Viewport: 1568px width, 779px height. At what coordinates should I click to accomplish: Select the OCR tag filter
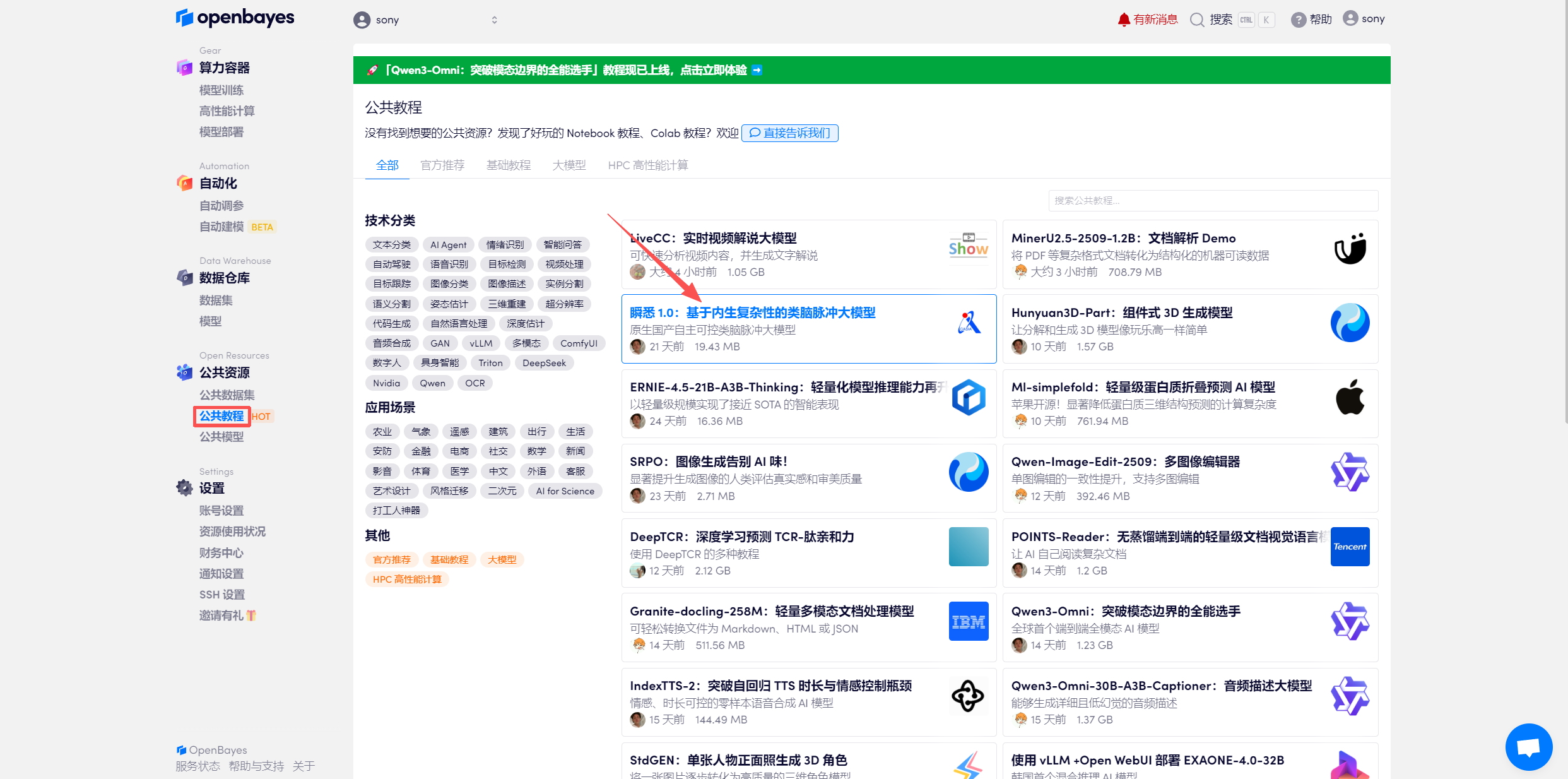tap(475, 383)
